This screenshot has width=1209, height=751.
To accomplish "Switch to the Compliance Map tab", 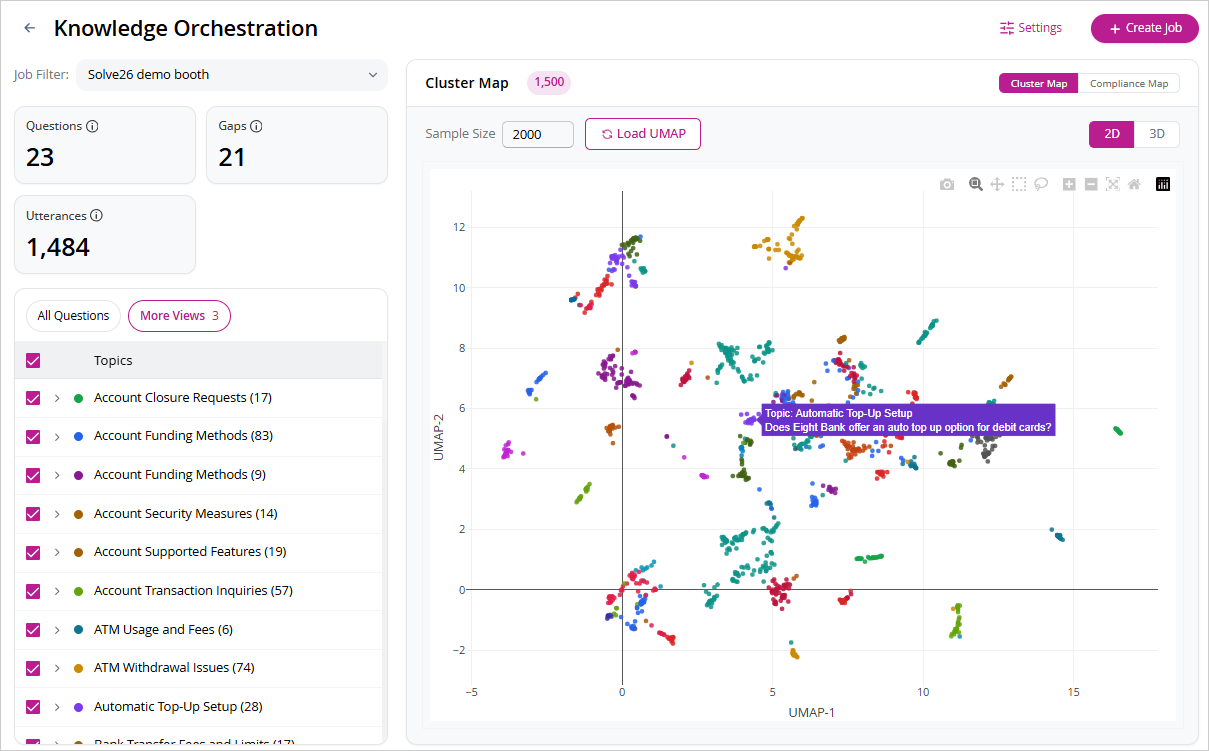I will click(x=1129, y=83).
